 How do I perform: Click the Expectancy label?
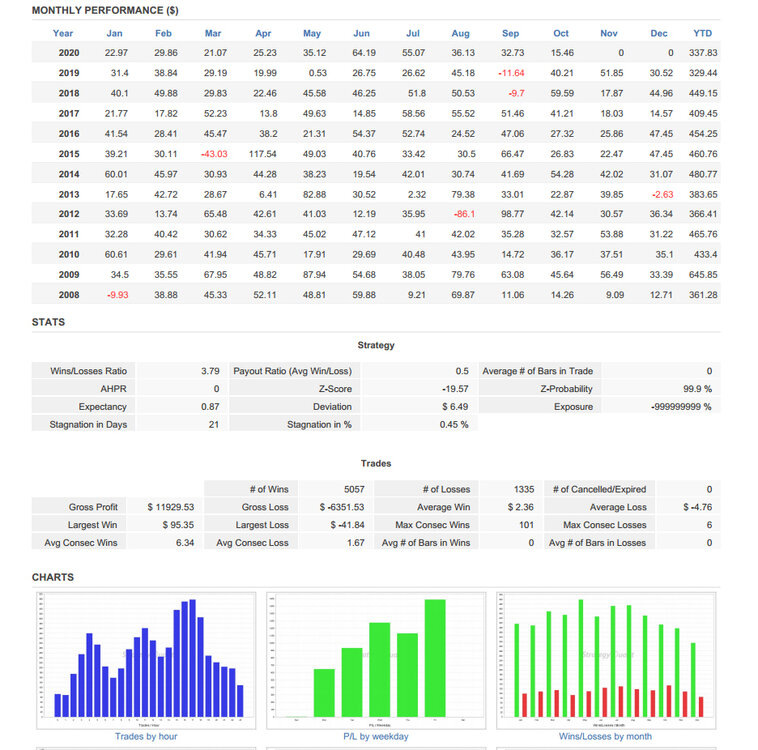click(102, 407)
